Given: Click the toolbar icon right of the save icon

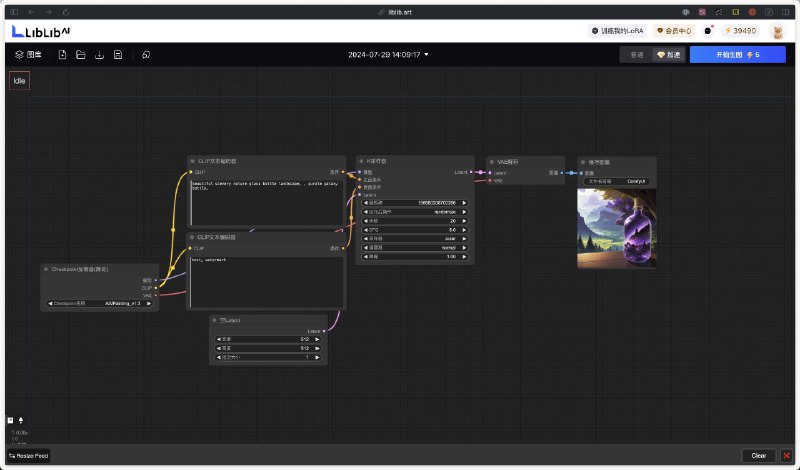Looking at the screenshot, I should tap(146, 55).
